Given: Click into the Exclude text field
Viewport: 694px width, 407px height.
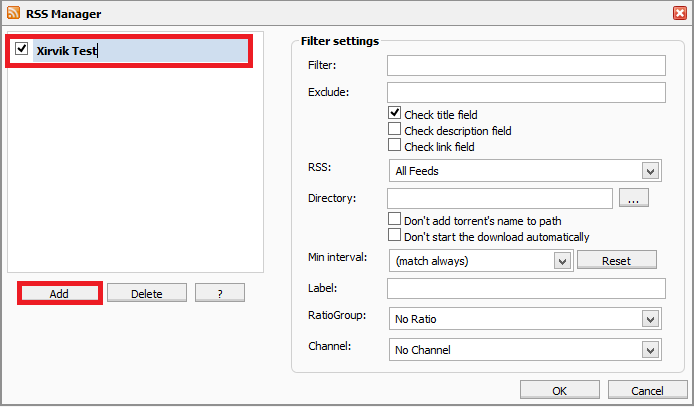Looking at the screenshot, I should coord(526,93).
